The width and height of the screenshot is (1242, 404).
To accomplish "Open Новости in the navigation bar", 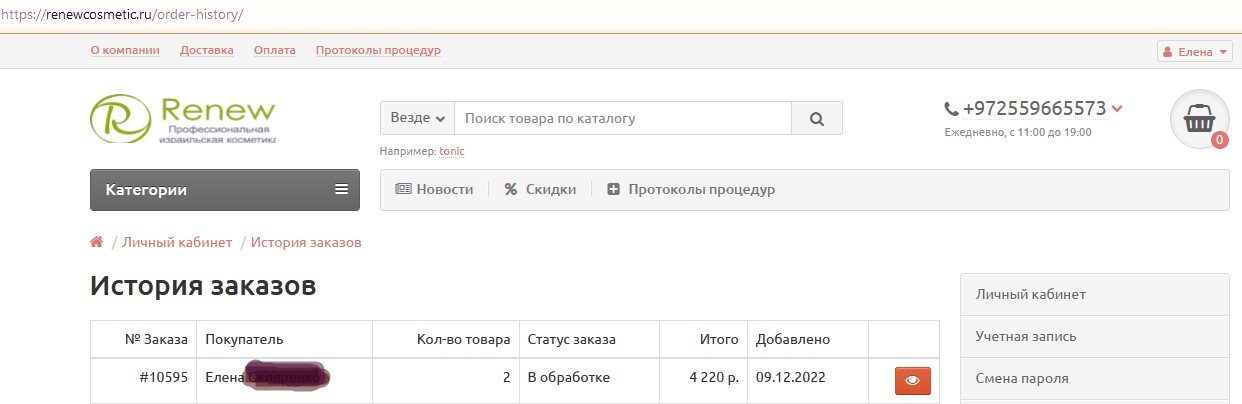I will pos(434,189).
